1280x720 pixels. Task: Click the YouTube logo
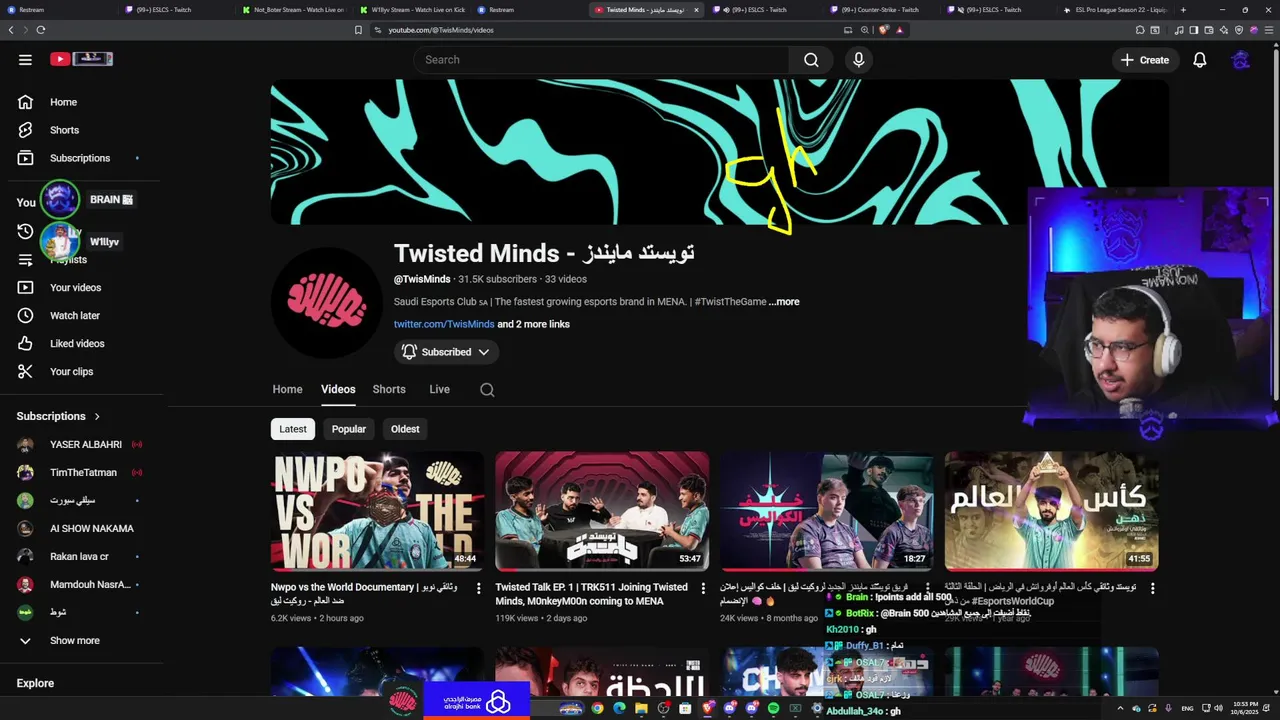point(81,60)
